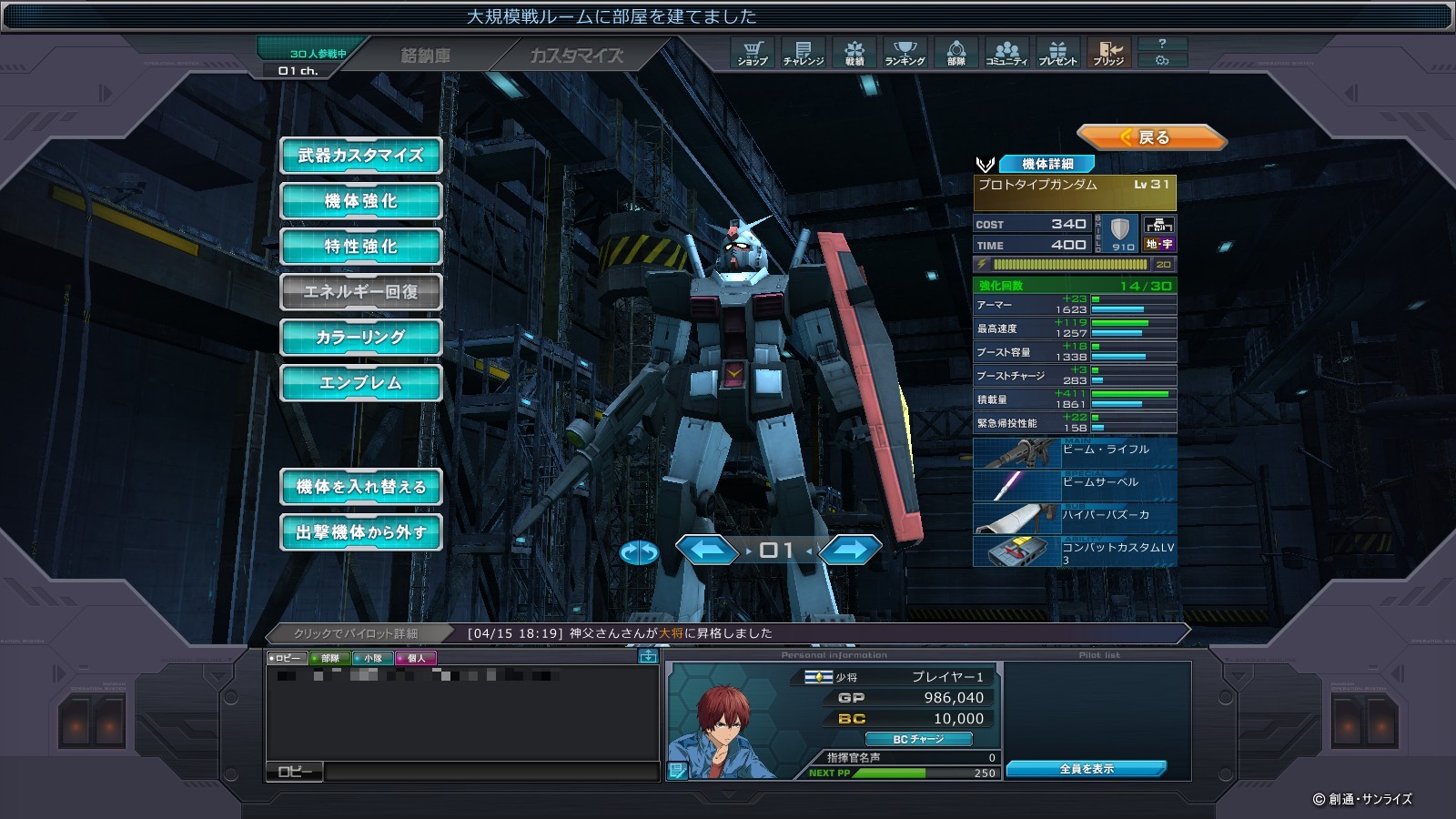
Task: Toggle the ロビー chat channel filter
Action: pos(287,658)
